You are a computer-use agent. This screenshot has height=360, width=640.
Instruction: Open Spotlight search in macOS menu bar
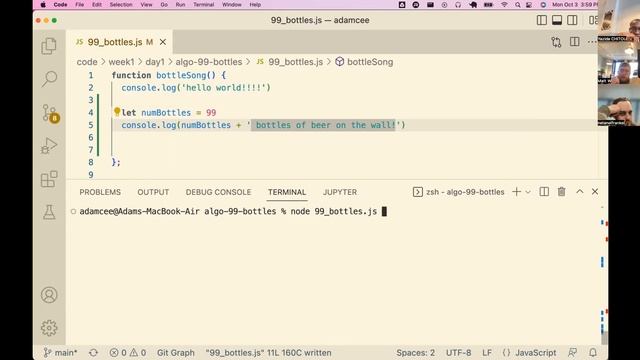[517, 5]
